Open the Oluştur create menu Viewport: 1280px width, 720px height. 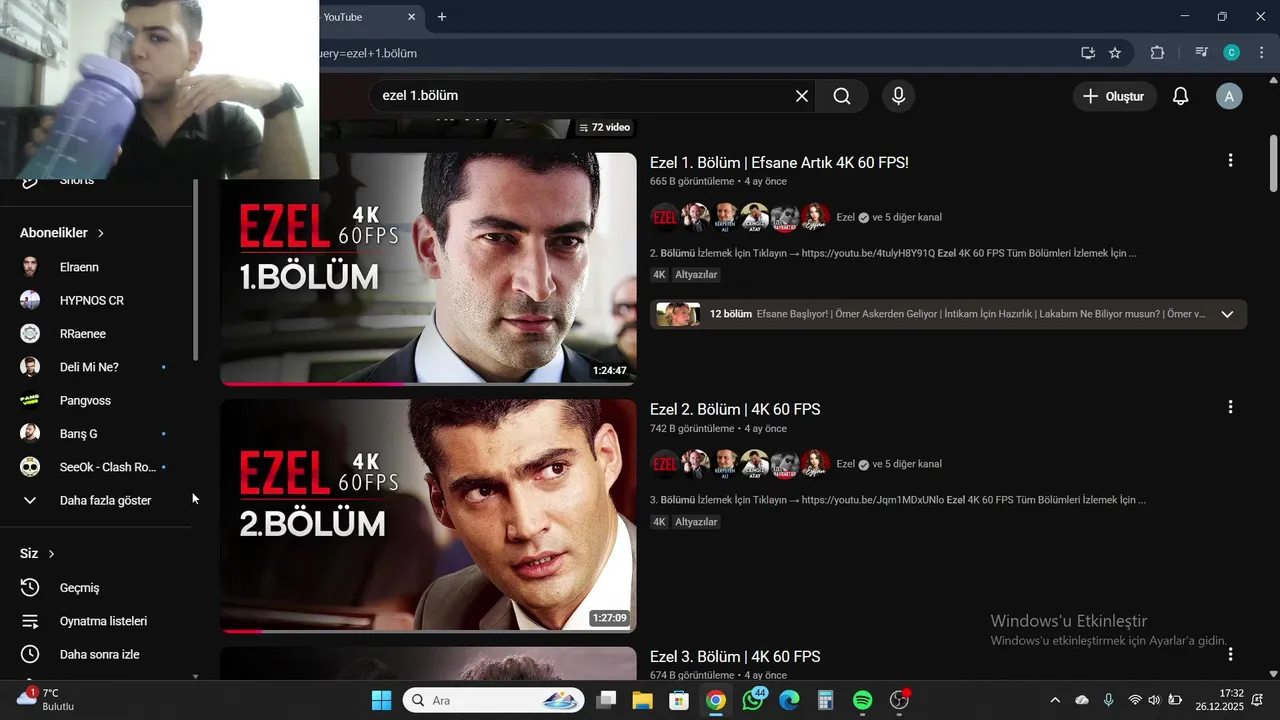[1114, 96]
